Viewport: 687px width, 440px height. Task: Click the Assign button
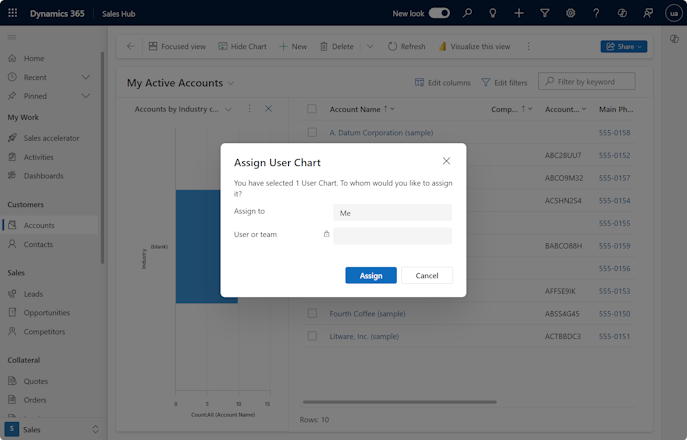pyautogui.click(x=371, y=275)
